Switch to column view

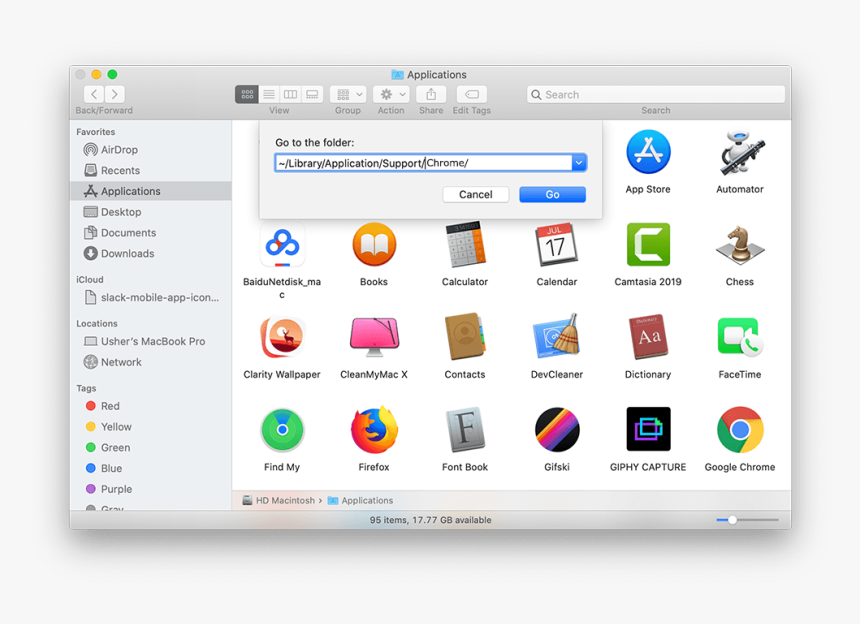coord(290,94)
